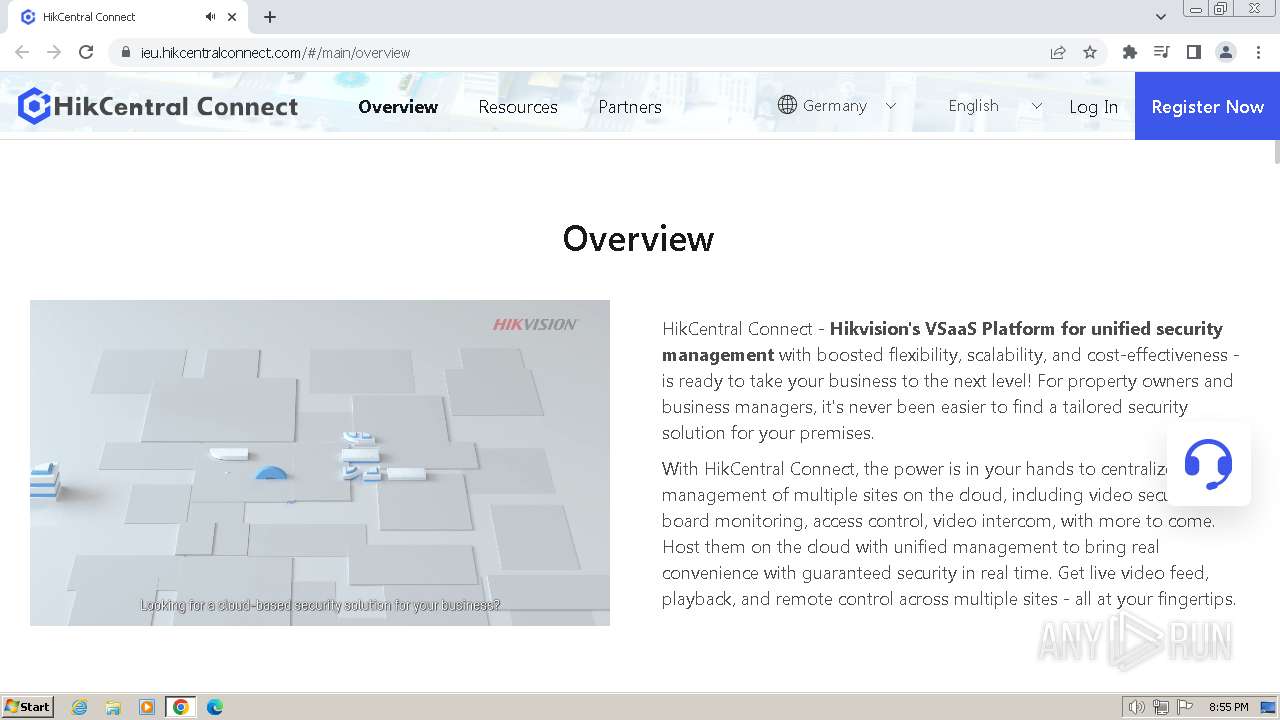The image size is (1280, 720).
Task: Open Chrome profile avatar
Action: pyautogui.click(x=1226, y=52)
